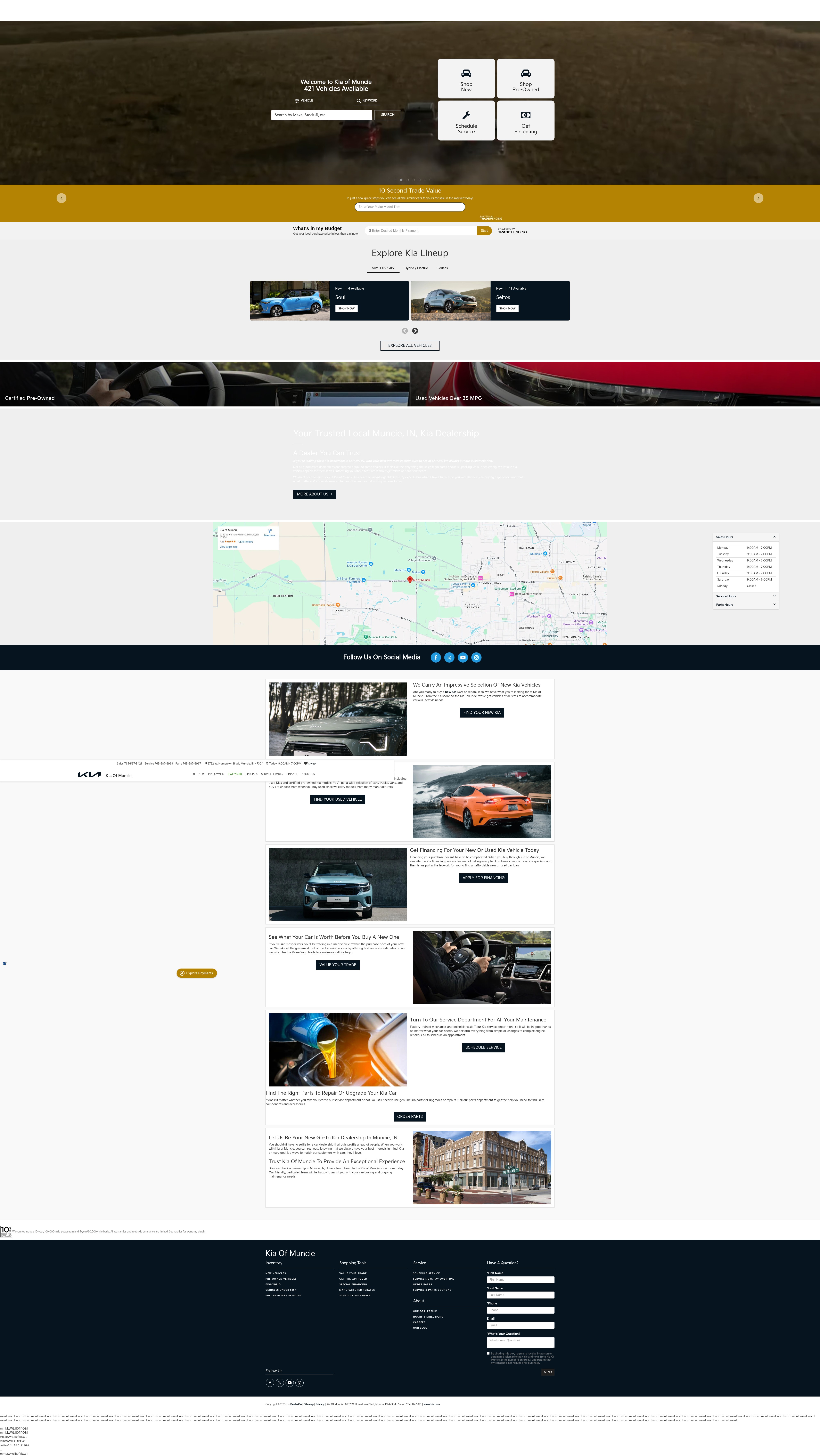The width and height of the screenshot is (820, 1456).
Task: Click MANUFACTURER REBATES footer link
Action: click(357, 1290)
